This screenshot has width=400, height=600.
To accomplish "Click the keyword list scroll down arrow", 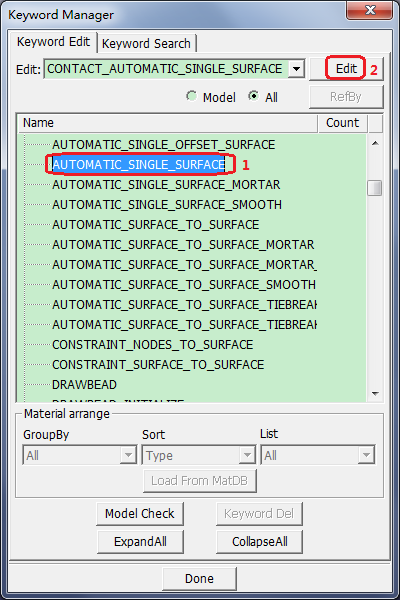I will coord(375,393).
